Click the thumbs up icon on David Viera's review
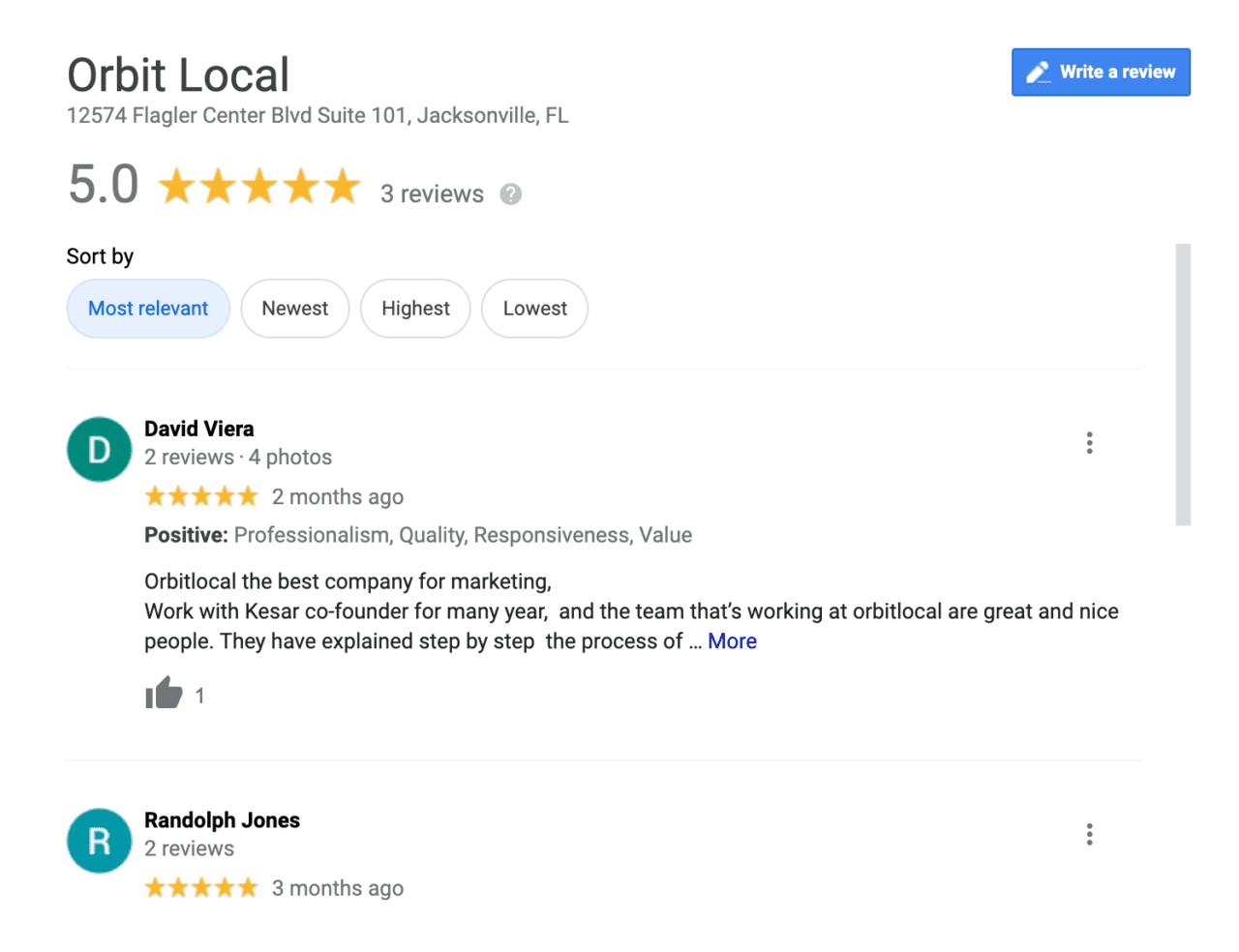 point(164,693)
